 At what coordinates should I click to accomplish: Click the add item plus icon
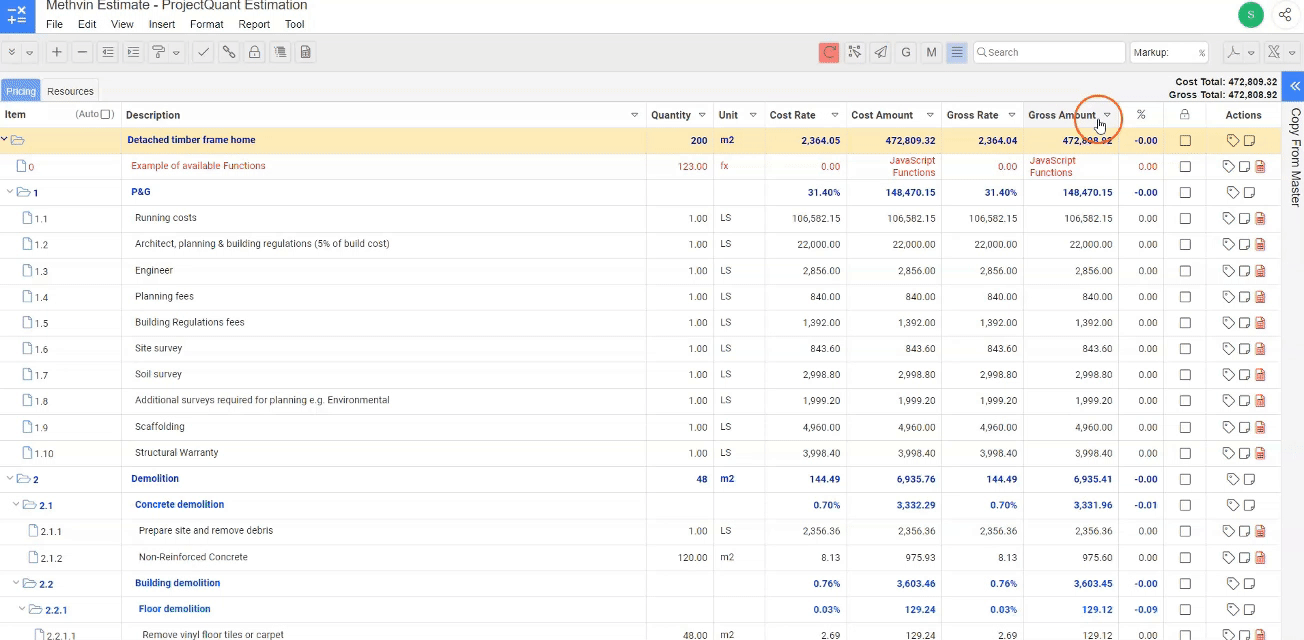(57, 53)
